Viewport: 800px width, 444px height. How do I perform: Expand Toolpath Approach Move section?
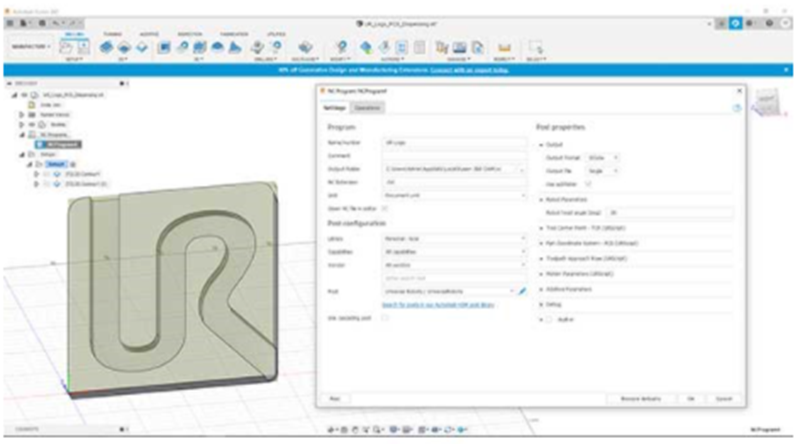pos(541,259)
